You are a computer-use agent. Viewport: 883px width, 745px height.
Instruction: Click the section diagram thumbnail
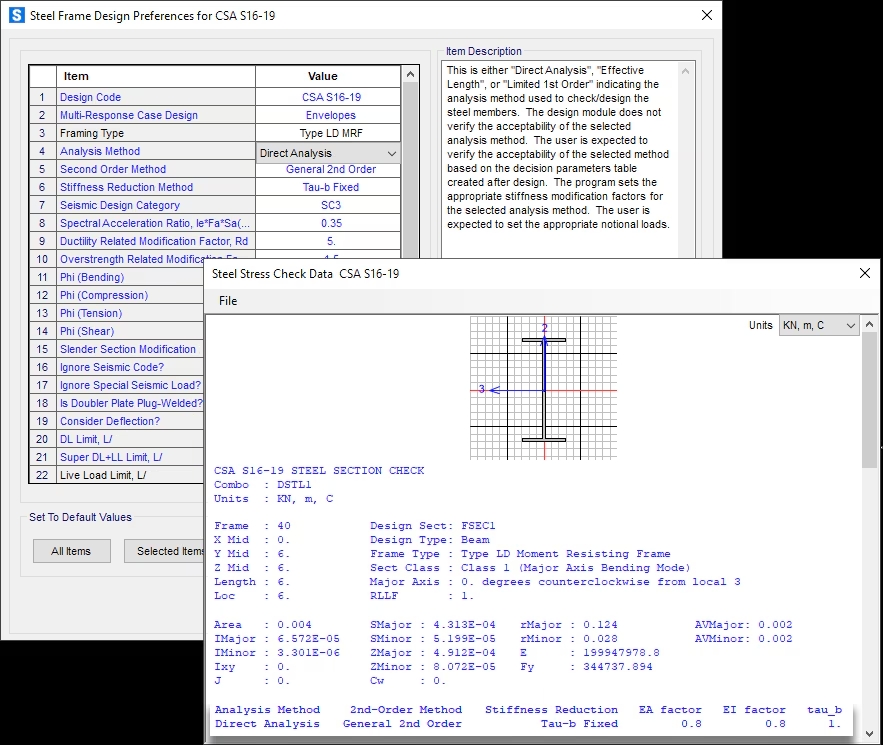[x=544, y=388]
